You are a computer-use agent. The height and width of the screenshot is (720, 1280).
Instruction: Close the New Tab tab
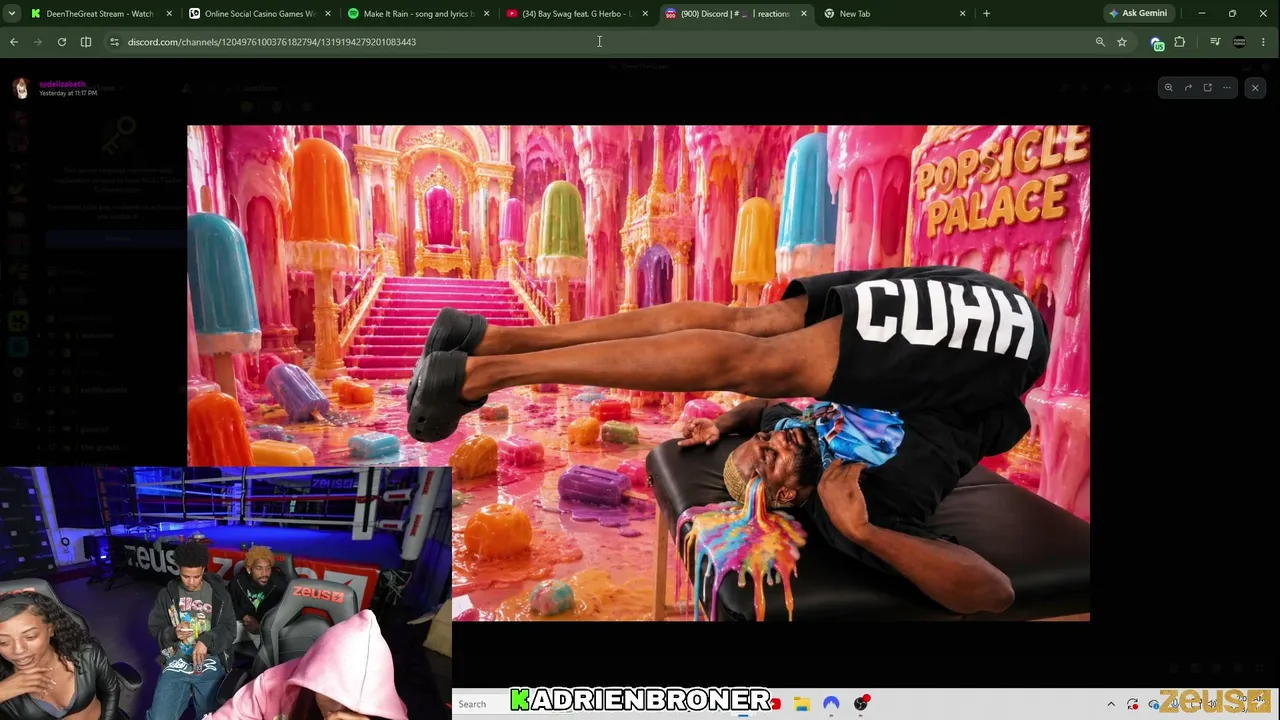point(962,14)
